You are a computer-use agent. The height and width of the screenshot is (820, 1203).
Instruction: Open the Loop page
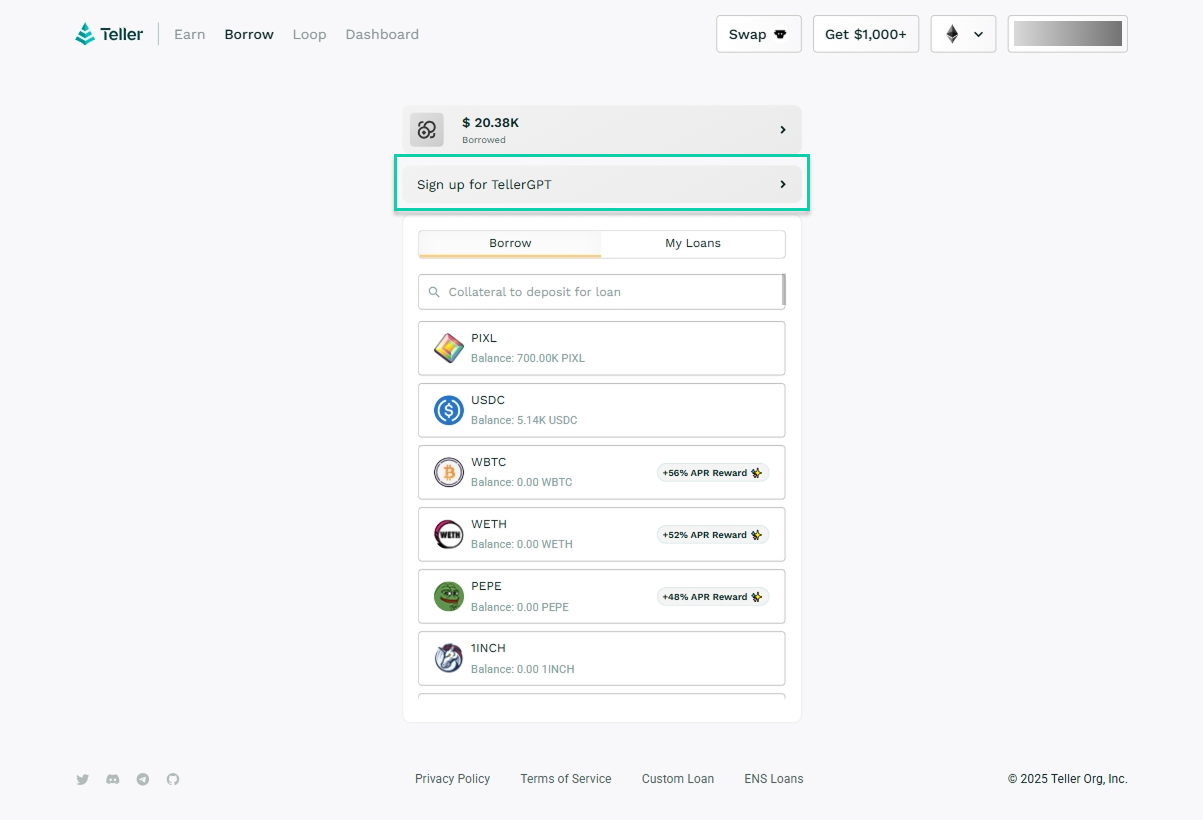click(x=310, y=34)
